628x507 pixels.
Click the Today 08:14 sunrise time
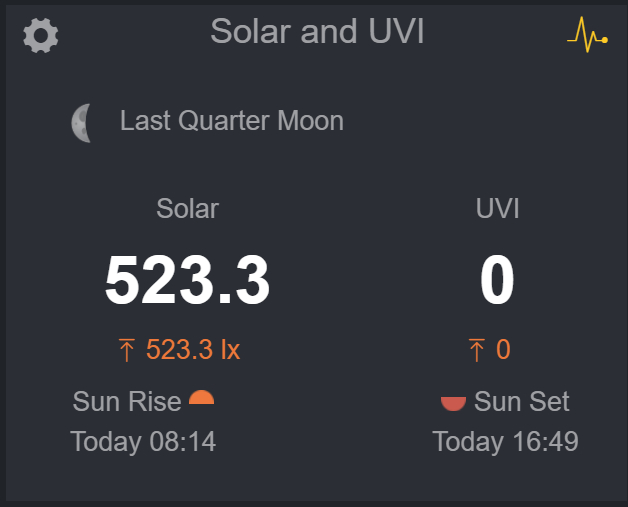[x=143, y=441]
